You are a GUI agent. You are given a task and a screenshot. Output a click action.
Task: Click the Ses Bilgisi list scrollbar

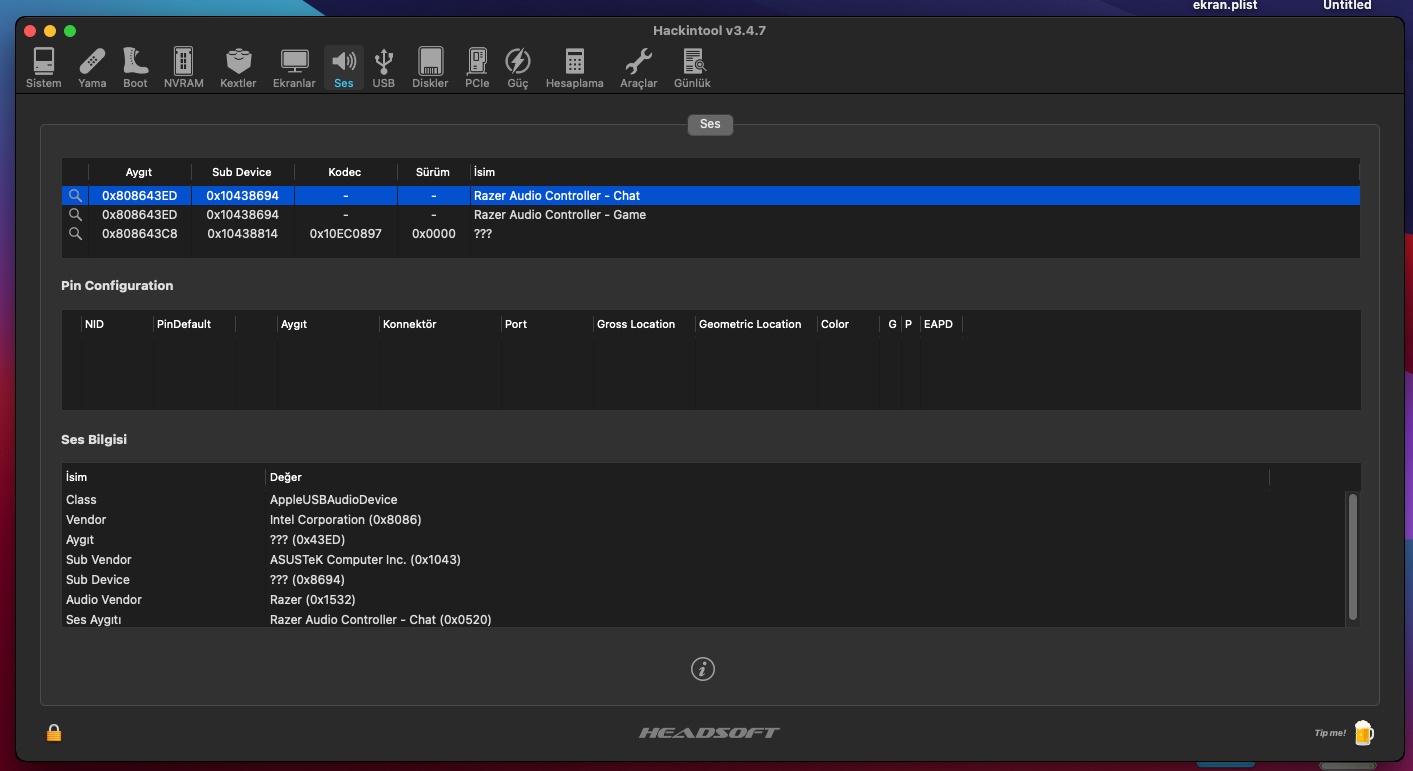(1353, 556)
